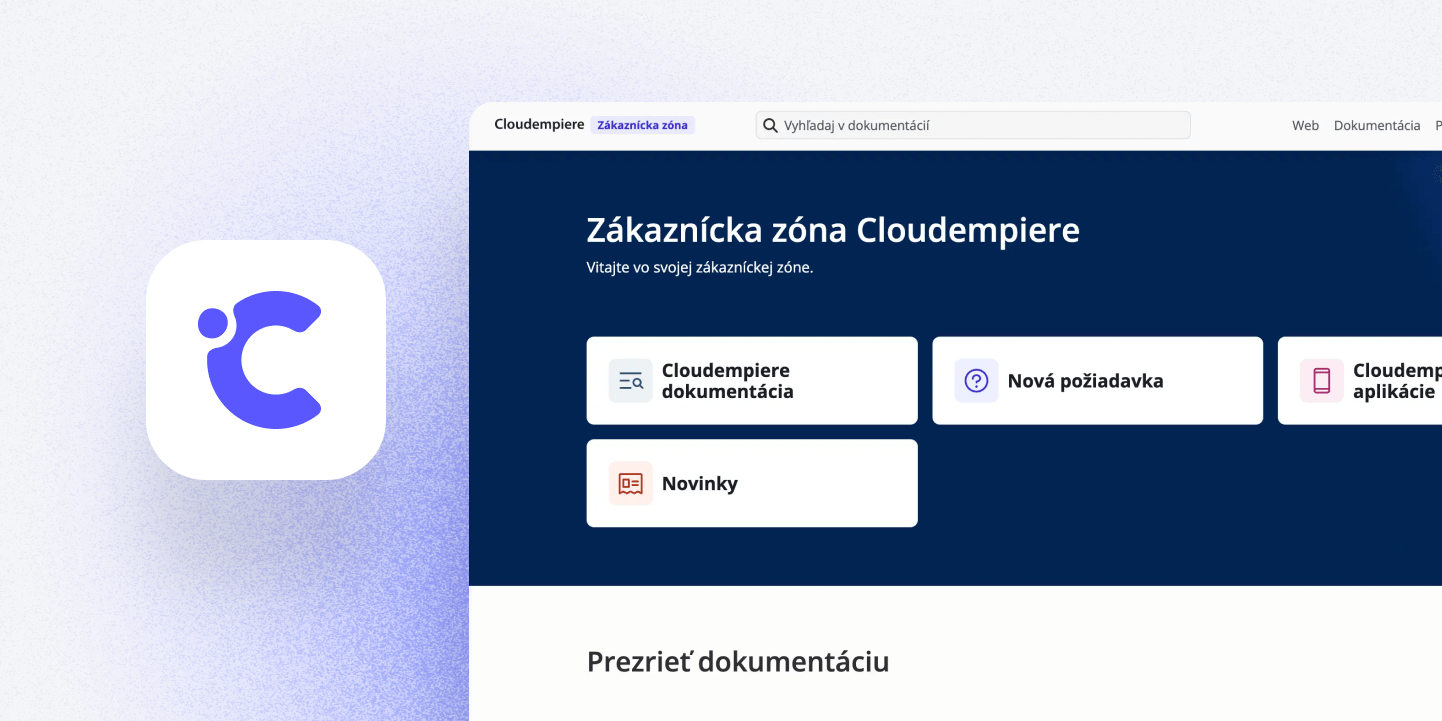Click the documentation search icon on the first card
Image resolution: width=1442 pixels, height=721 pixels.
[x=630, y=381]
